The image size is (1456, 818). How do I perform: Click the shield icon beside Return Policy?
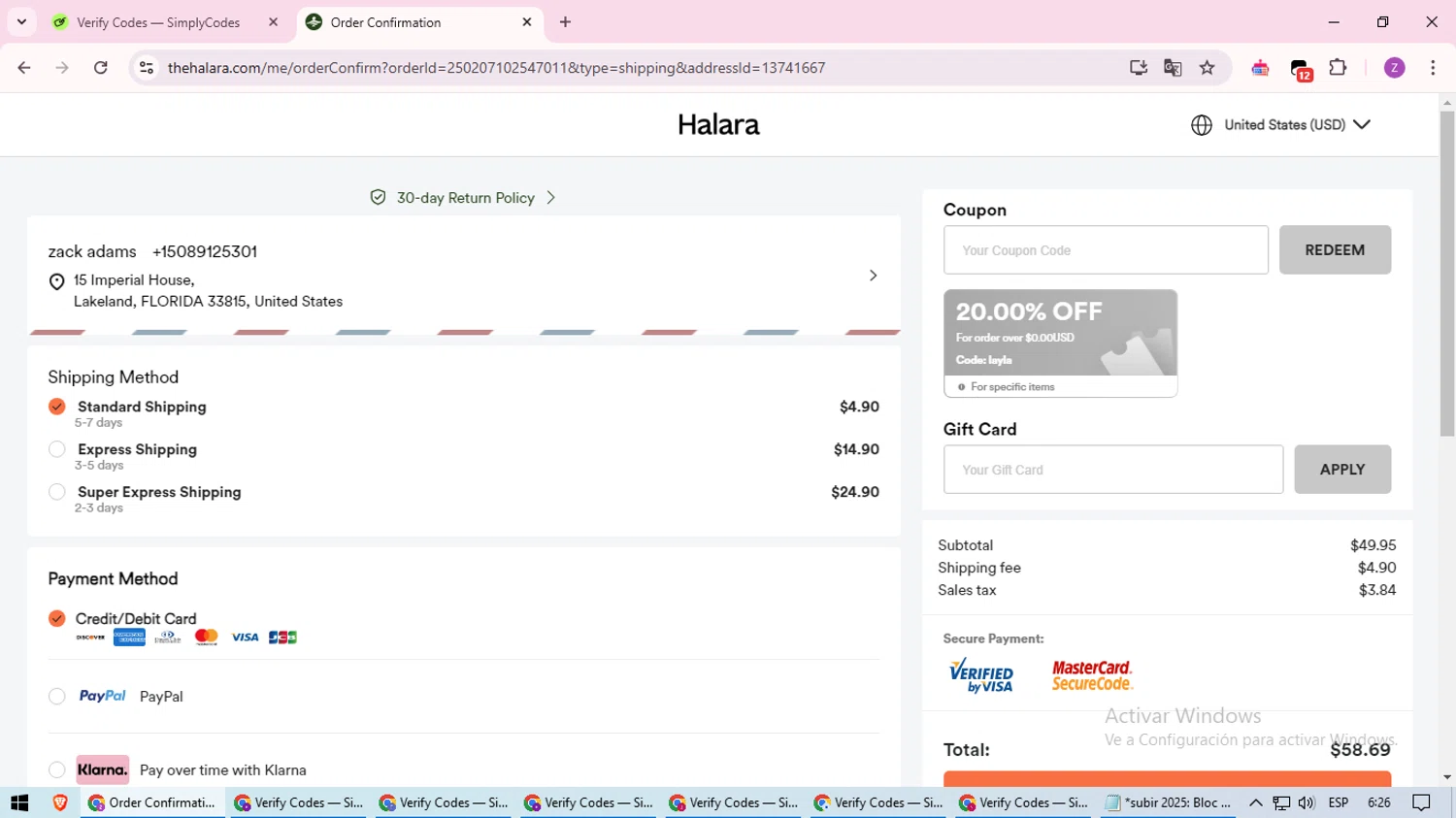[x=378, y=198]
